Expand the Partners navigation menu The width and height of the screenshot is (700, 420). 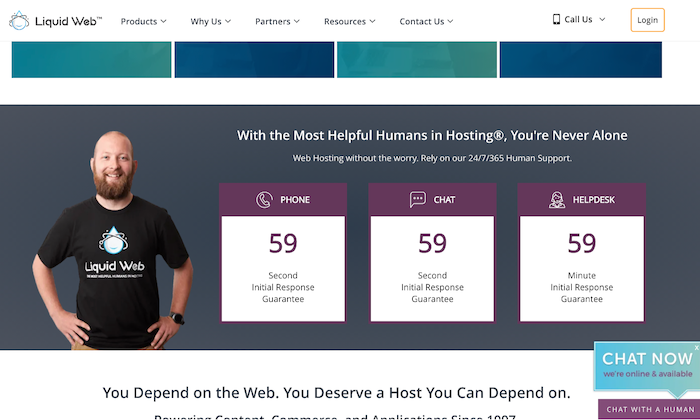[278, 21]
